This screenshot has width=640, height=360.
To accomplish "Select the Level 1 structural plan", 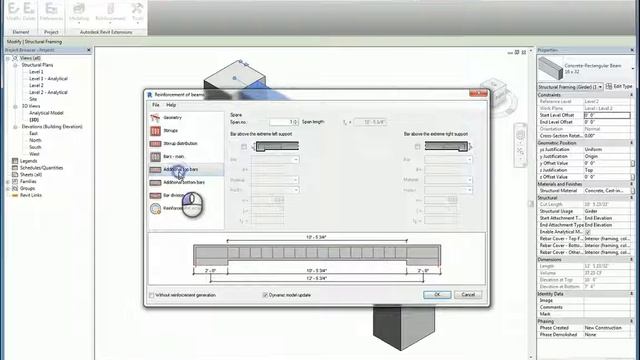I will pyautogui.click(x=36, y=72).
